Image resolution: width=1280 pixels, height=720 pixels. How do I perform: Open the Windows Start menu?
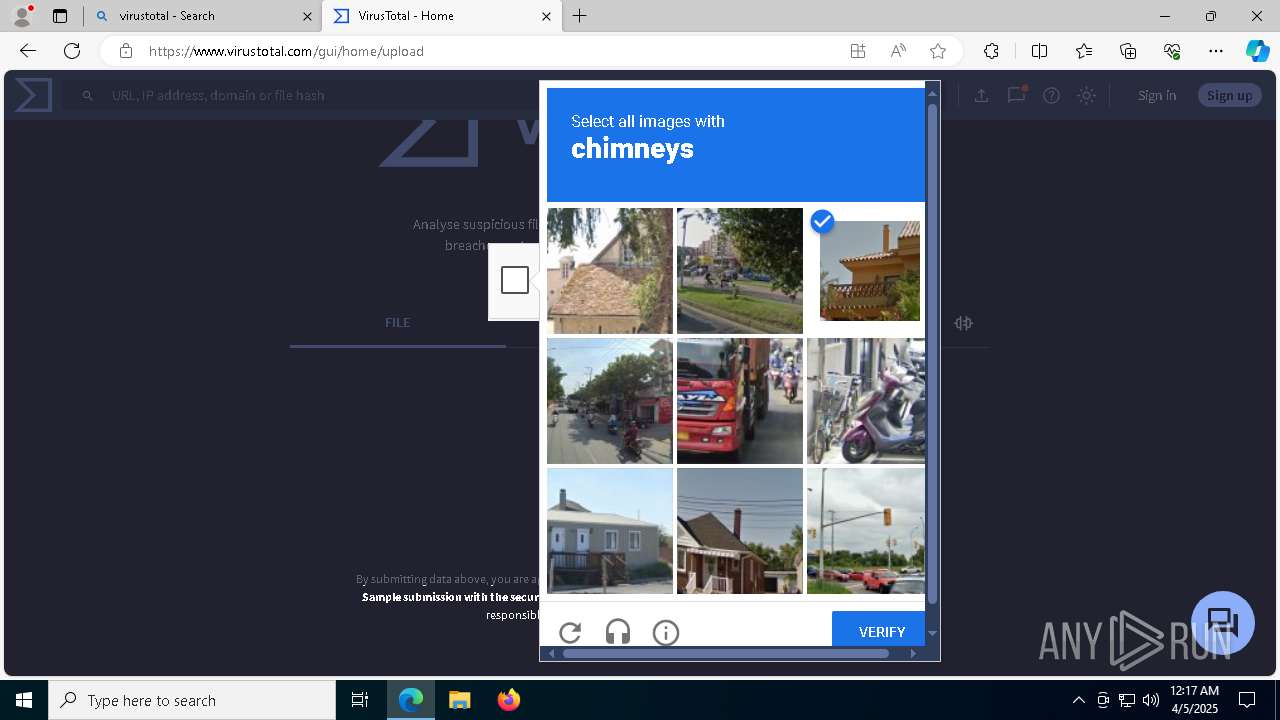pyautogui.click(x=24, y=700)
